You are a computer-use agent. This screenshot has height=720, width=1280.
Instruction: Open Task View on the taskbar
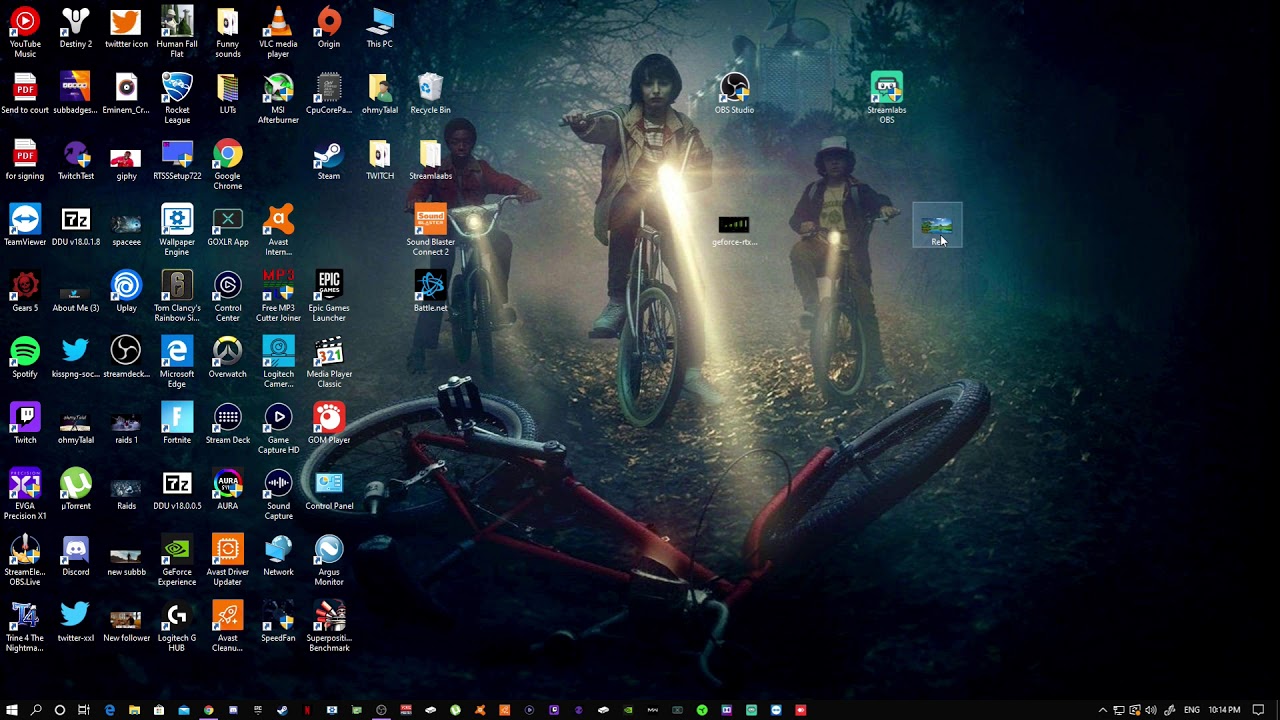84,710
